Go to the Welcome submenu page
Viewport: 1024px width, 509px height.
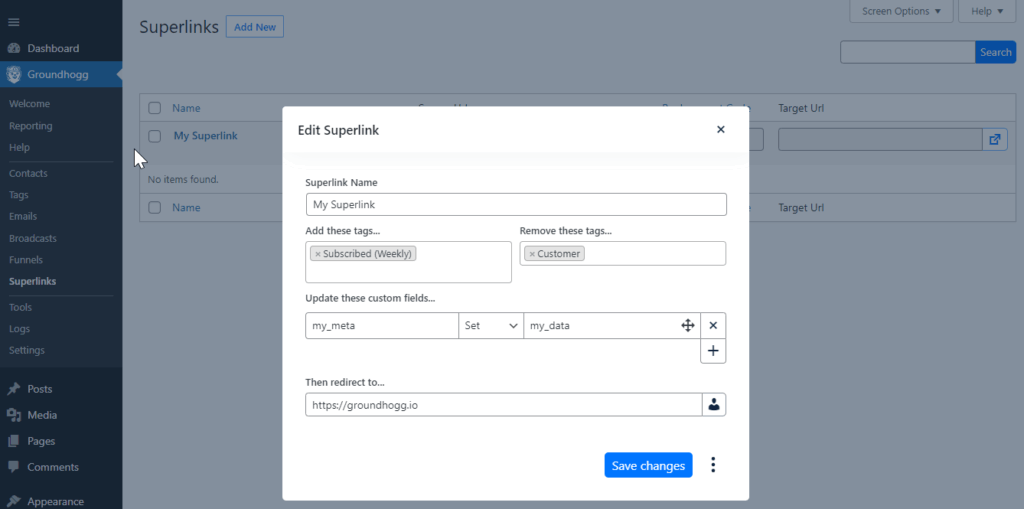coord(29,104)
